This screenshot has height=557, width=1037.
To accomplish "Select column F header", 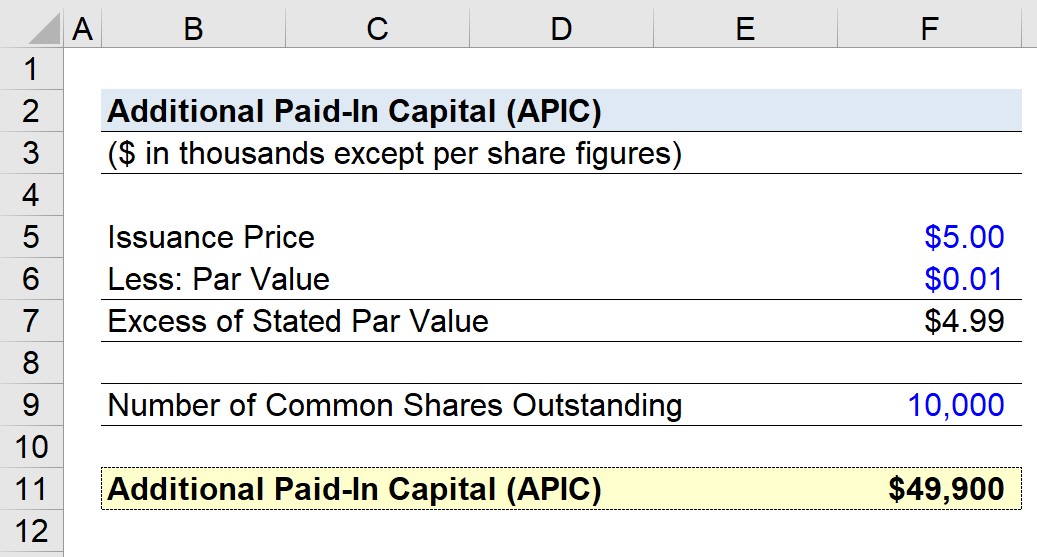I will click(x=929, y=31).
